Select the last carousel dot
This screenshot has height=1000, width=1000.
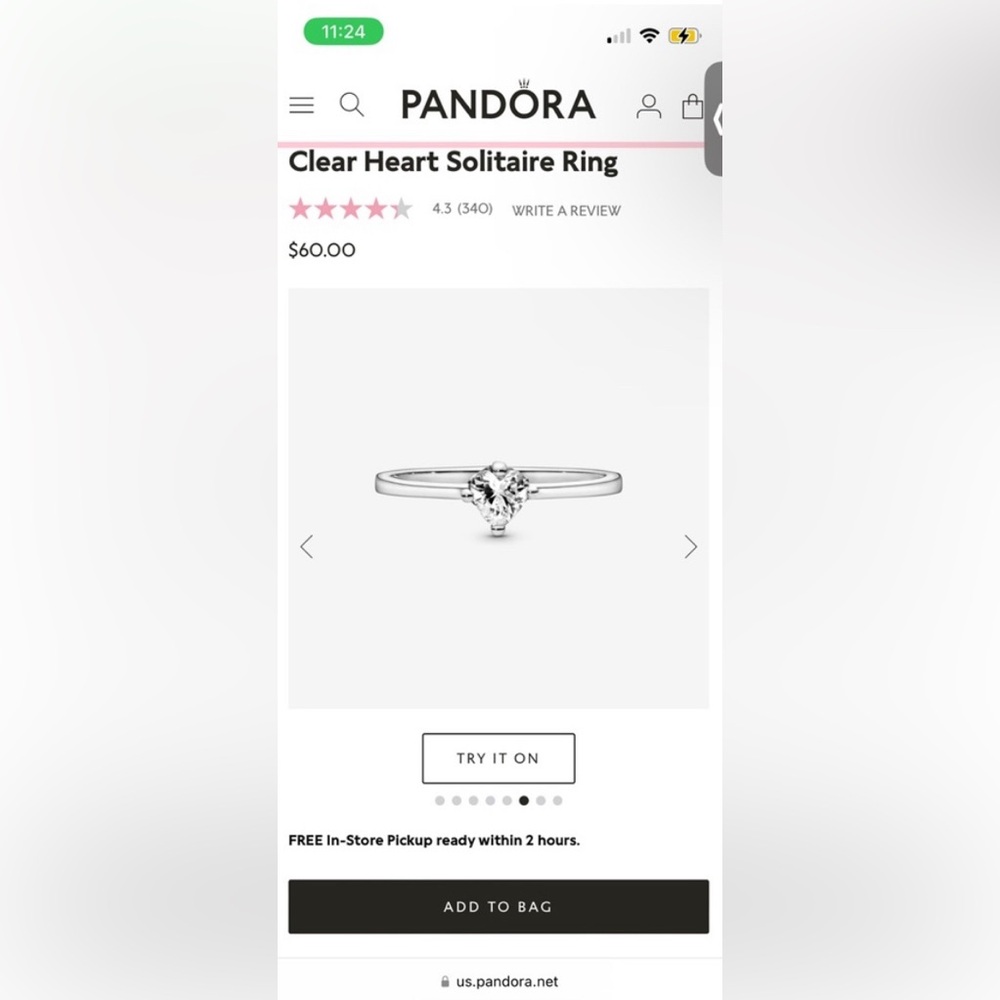557,800
